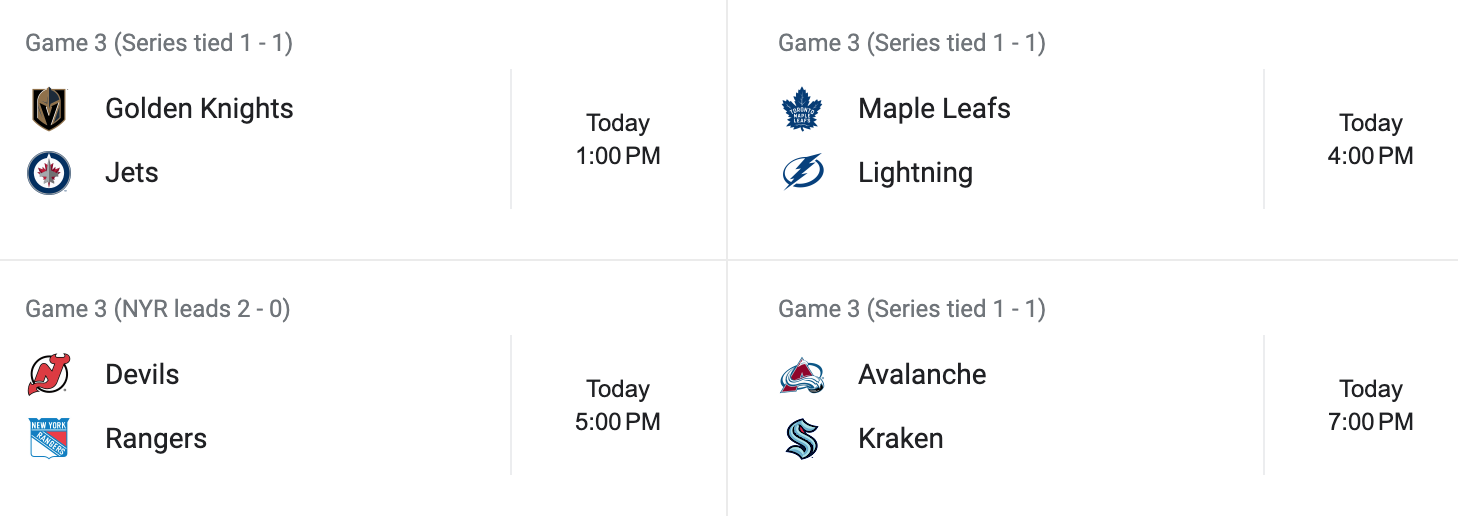The image size is (1458, 516).
Task: Click the Winnipeg Jets team logo
Action: point(48,173)
